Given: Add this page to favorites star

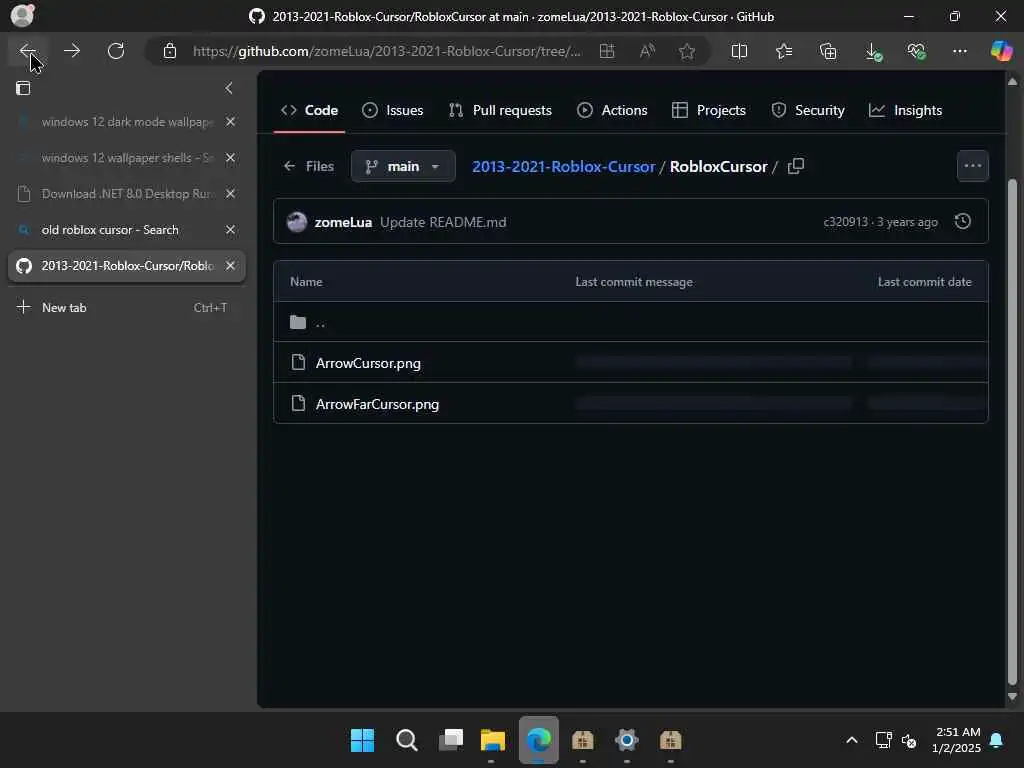Looking at the screenshot, I should click(686, 51).
